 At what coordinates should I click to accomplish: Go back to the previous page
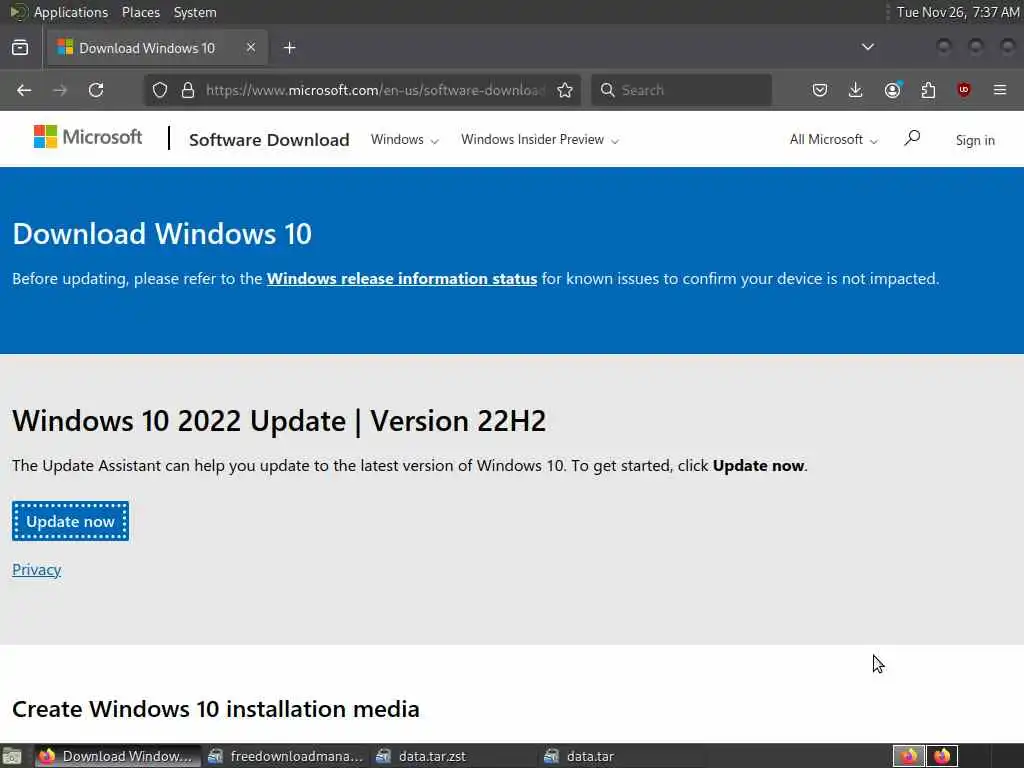pyautogui.click(x=24, y=90)
